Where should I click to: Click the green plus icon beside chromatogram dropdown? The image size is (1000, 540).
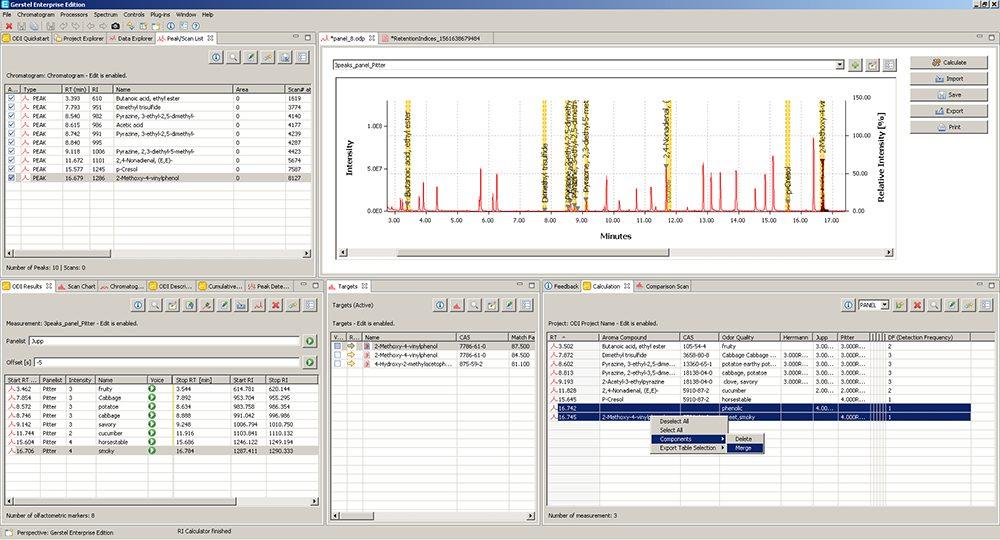click(855, 65)
